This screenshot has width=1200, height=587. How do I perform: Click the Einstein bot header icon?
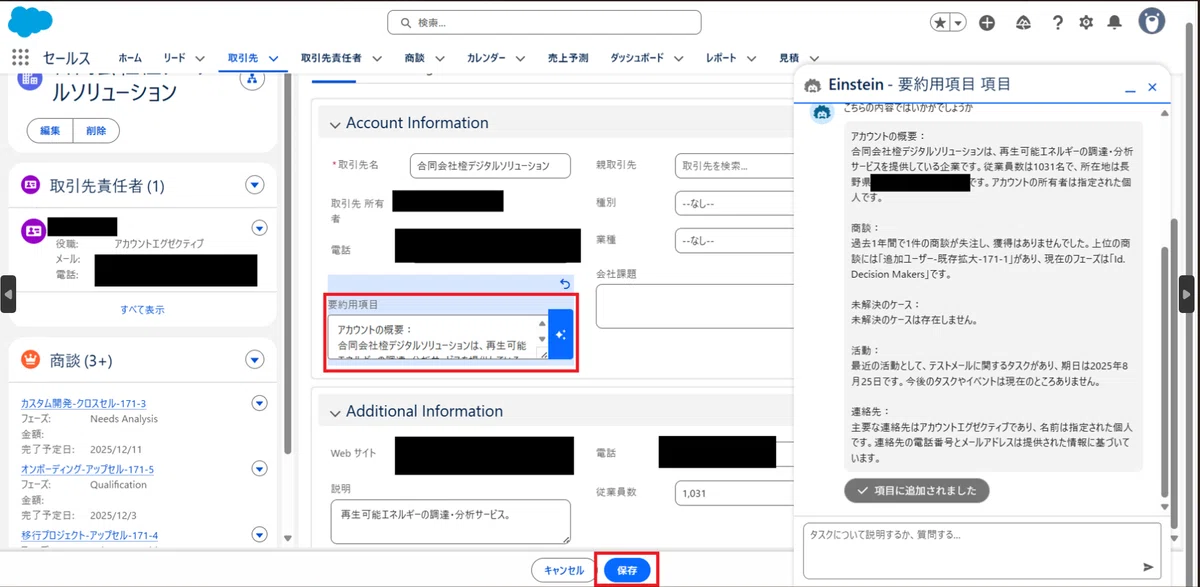click(x=813, y=85)
